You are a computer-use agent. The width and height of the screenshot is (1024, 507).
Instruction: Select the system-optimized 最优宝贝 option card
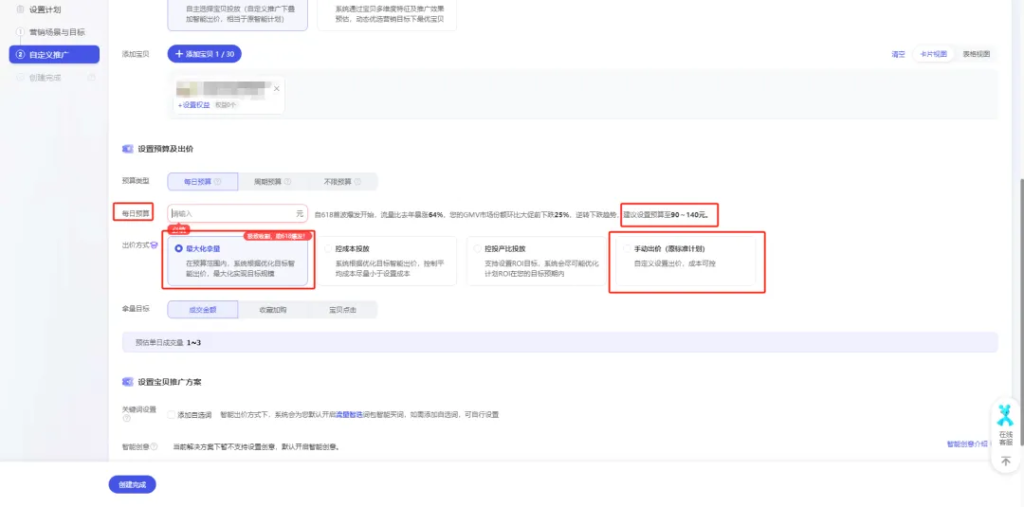click(x=387, y=14)
